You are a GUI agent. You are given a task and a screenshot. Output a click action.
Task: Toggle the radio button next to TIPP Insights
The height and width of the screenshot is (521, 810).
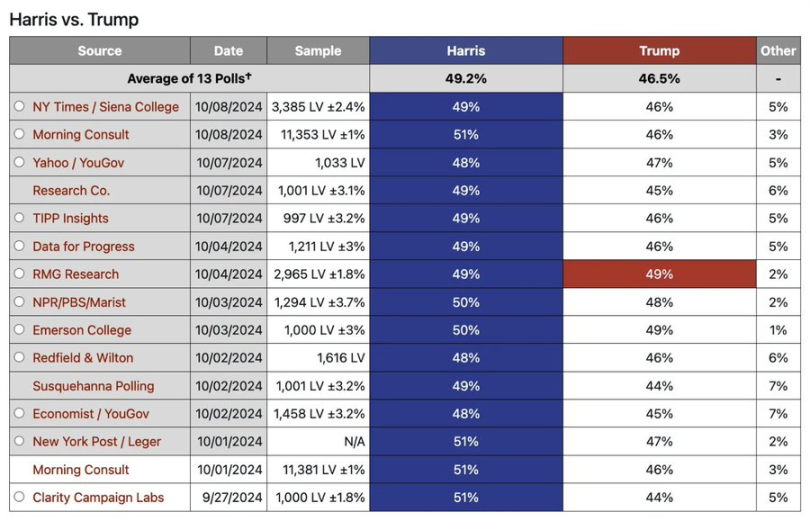(x=19, y=219)
